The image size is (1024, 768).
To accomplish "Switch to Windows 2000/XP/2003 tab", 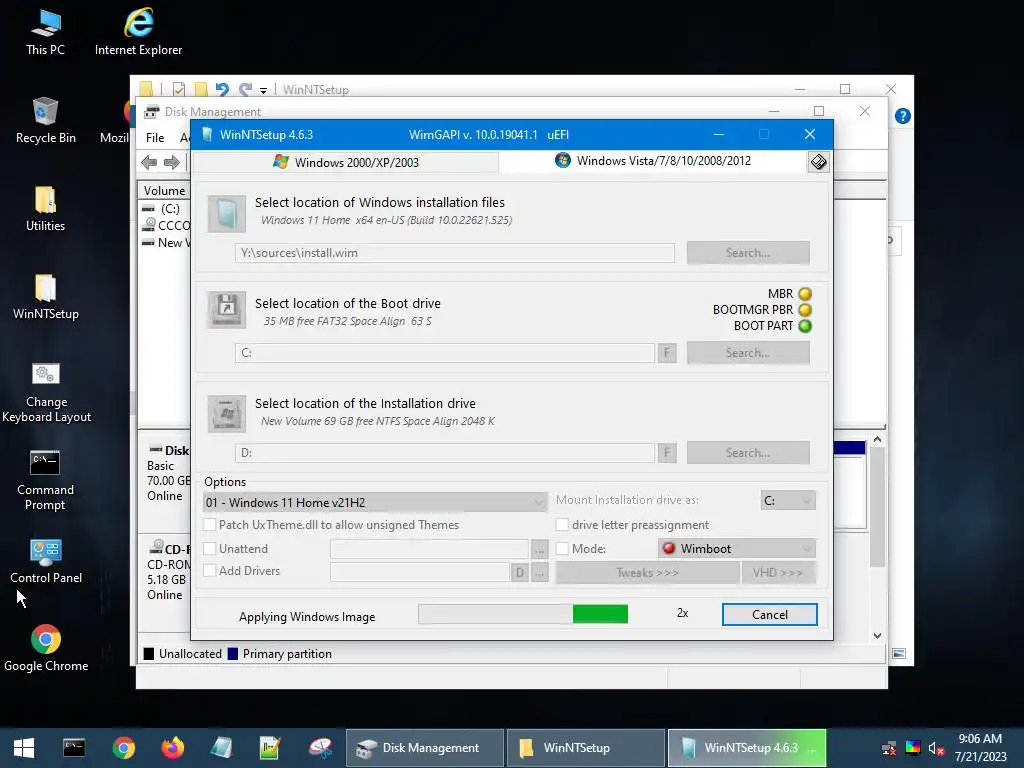I will (x=346, y=162).
